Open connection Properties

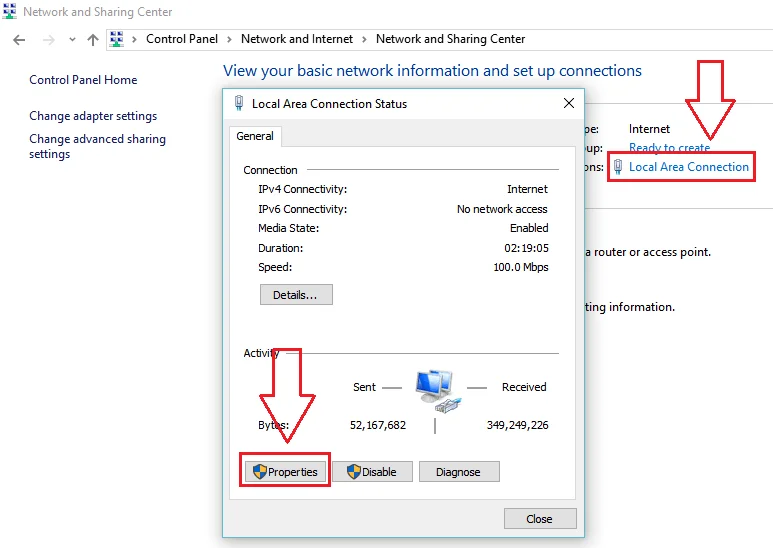pyautogui.click(x=285, y=472)
